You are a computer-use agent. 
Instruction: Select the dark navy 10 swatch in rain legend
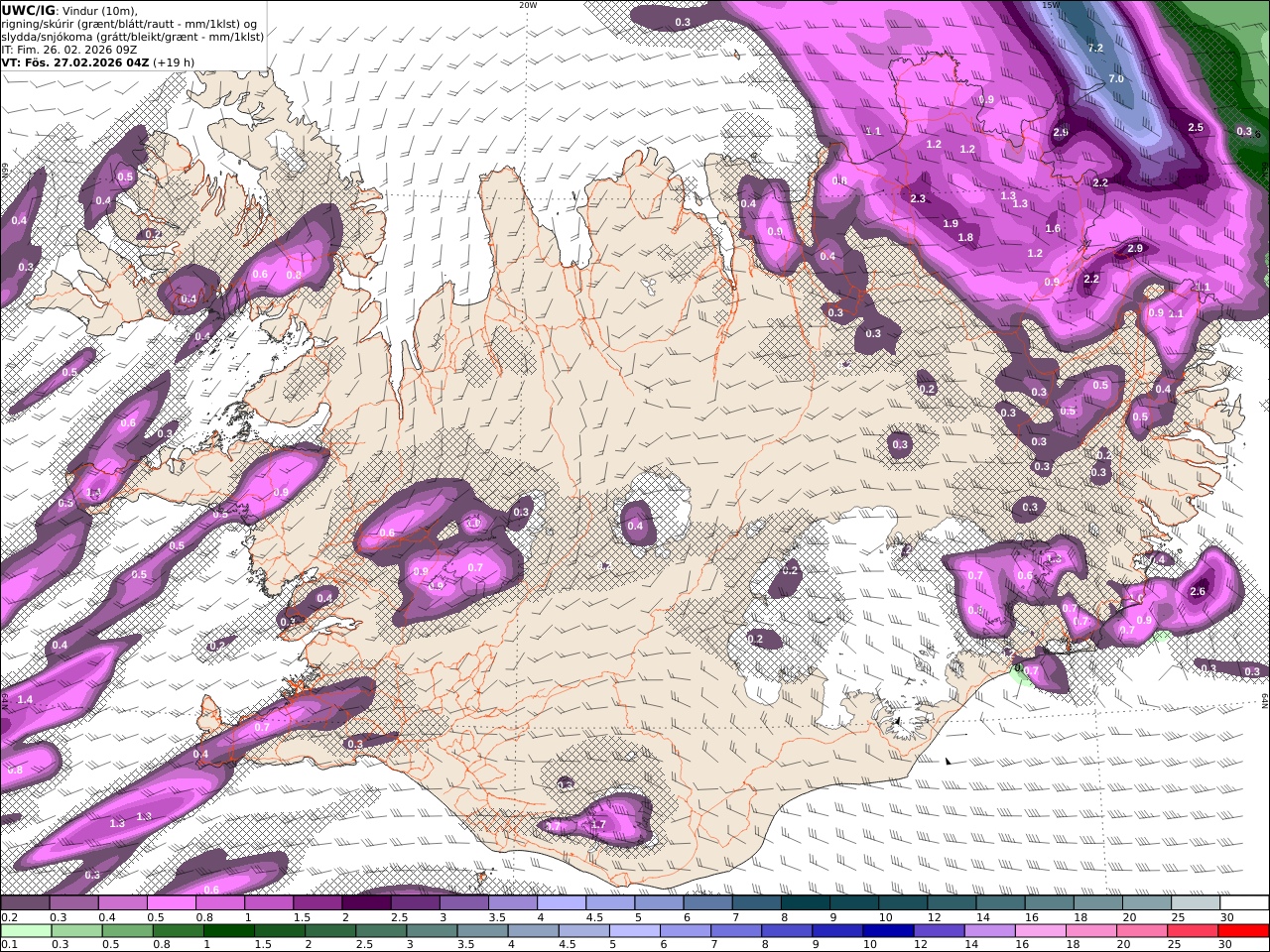886,930
